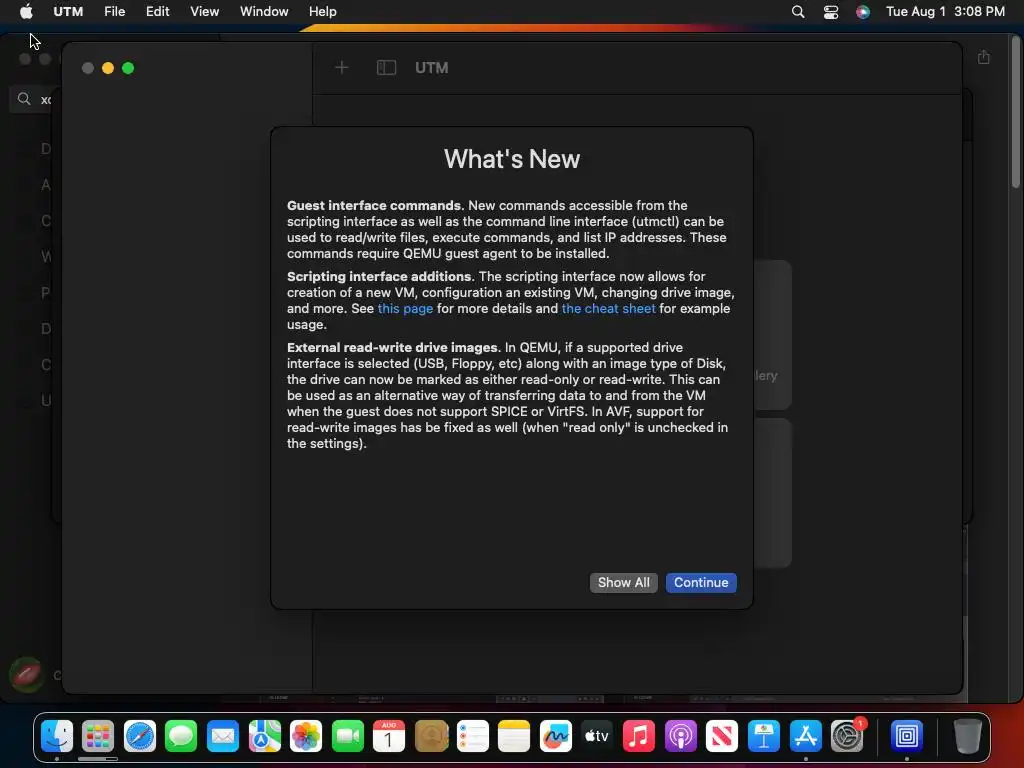
Task: Open Spotlight search in menu bar
Action: tap(797, 11)
